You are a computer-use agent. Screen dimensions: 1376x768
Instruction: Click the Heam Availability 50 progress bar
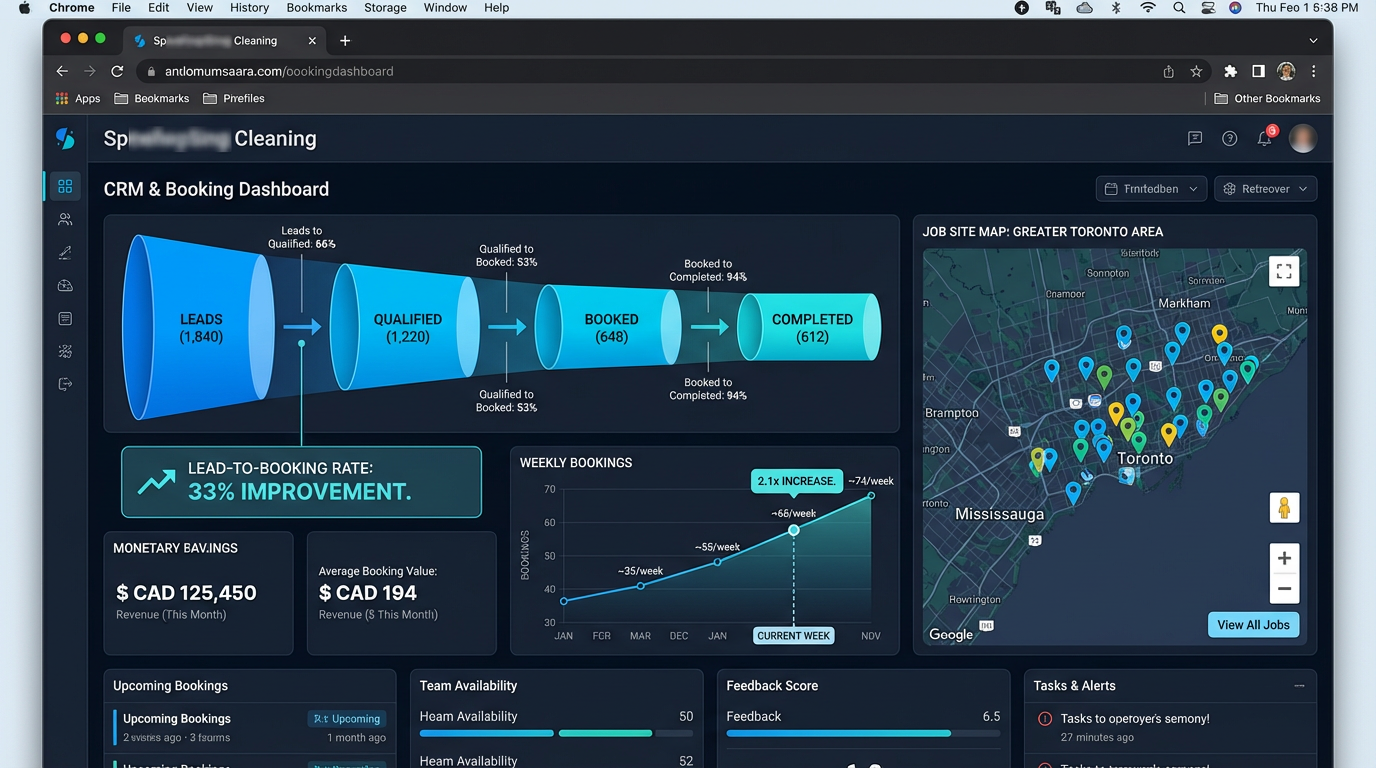coord(556,733)
